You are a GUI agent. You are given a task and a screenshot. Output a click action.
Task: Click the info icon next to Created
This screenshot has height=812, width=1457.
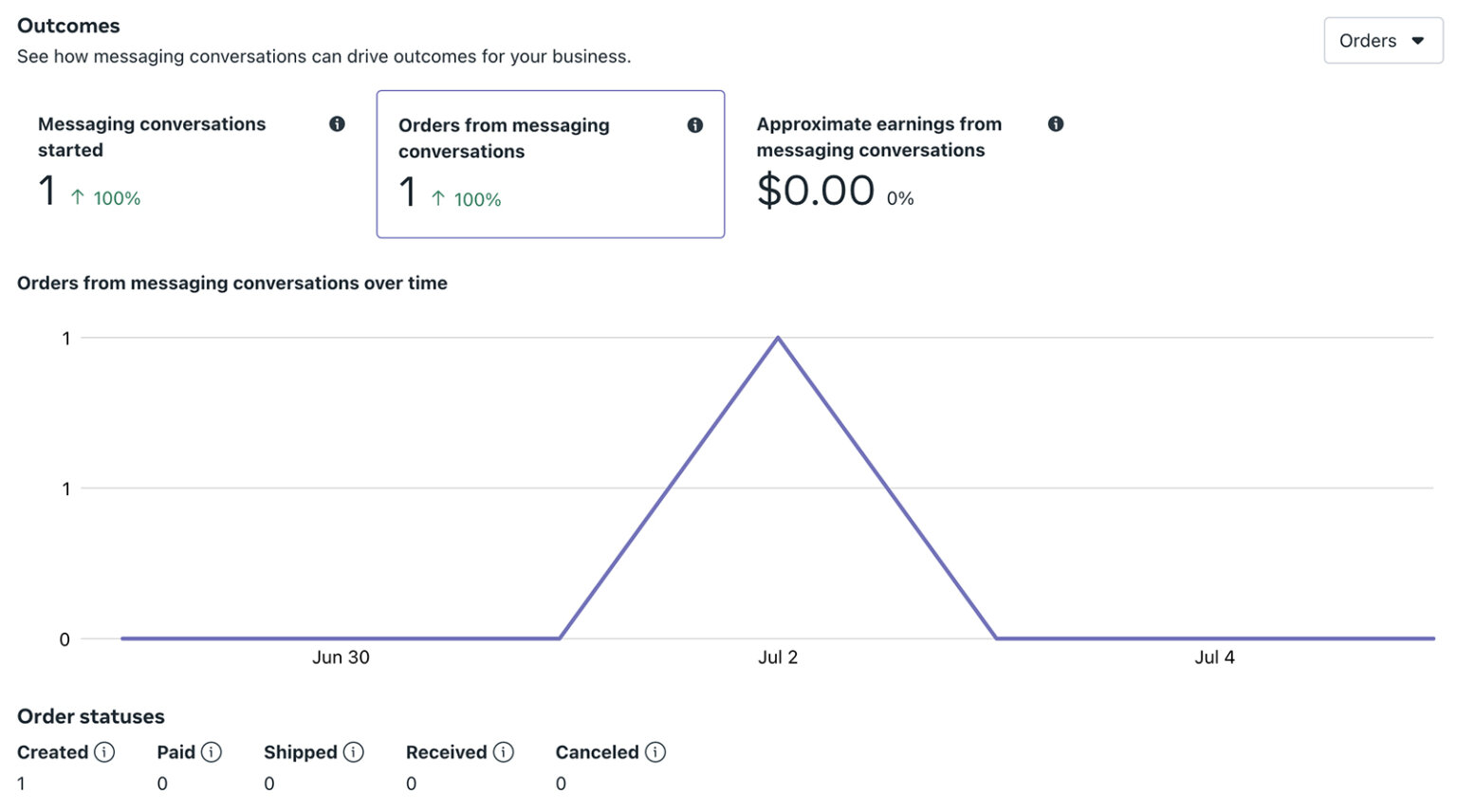point(104,752)
